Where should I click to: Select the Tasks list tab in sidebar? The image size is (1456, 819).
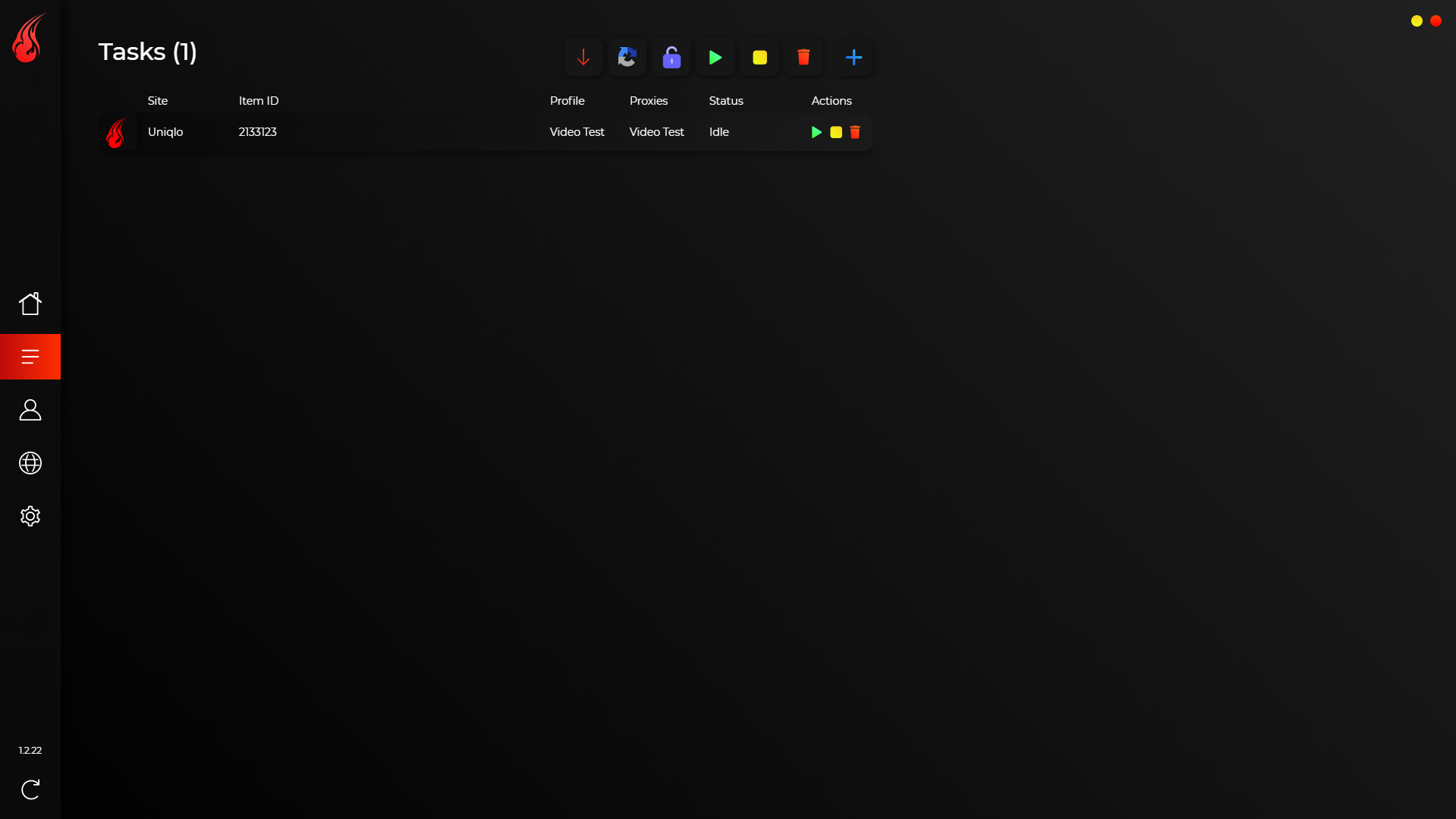(30, 357)
